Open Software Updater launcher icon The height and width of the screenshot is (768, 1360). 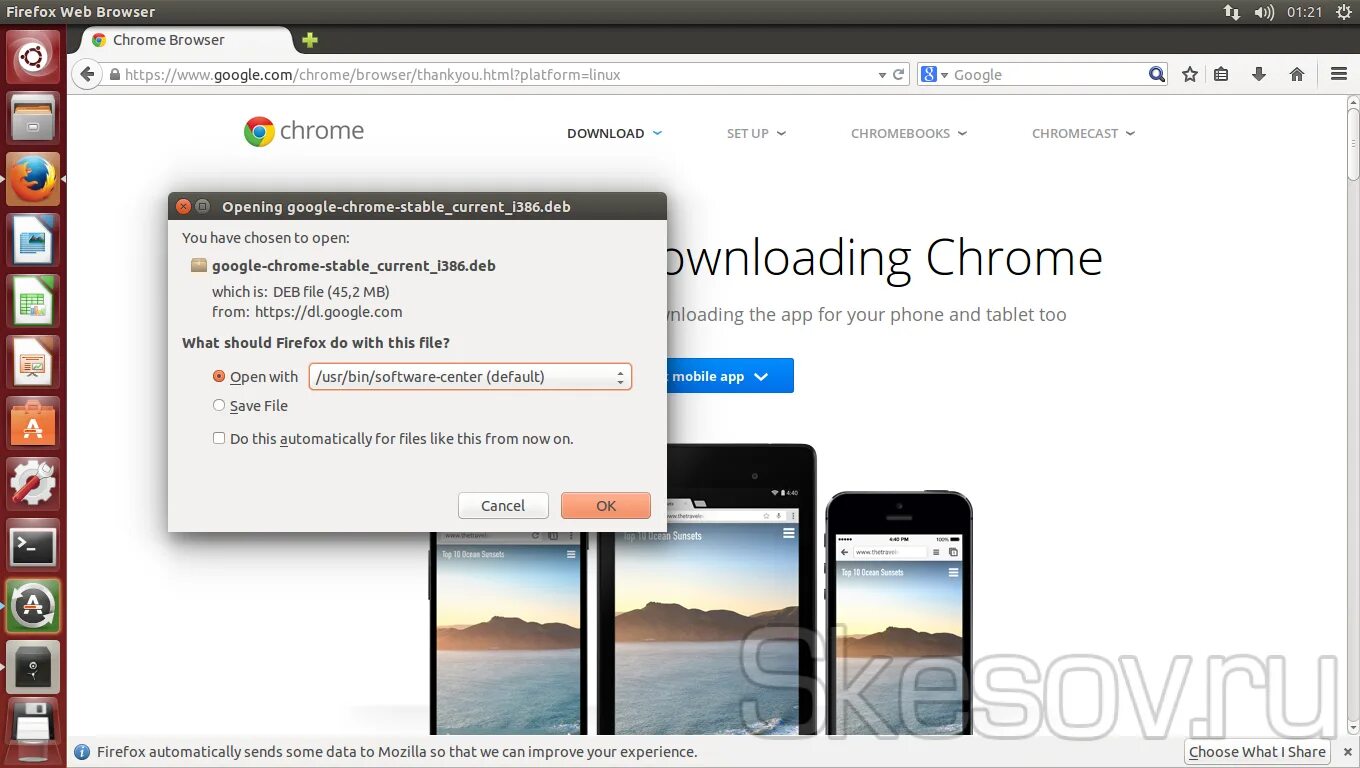coord(33,606)
